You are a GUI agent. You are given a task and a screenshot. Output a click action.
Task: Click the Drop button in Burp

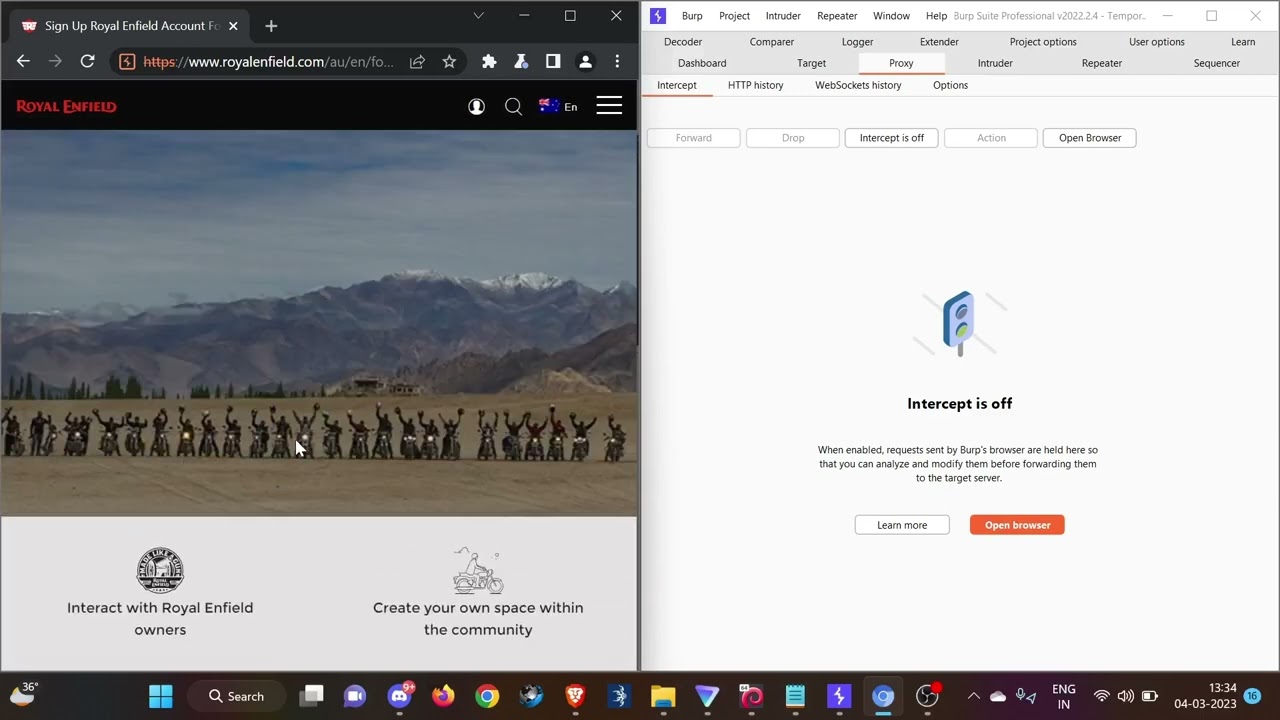(793, 138)
